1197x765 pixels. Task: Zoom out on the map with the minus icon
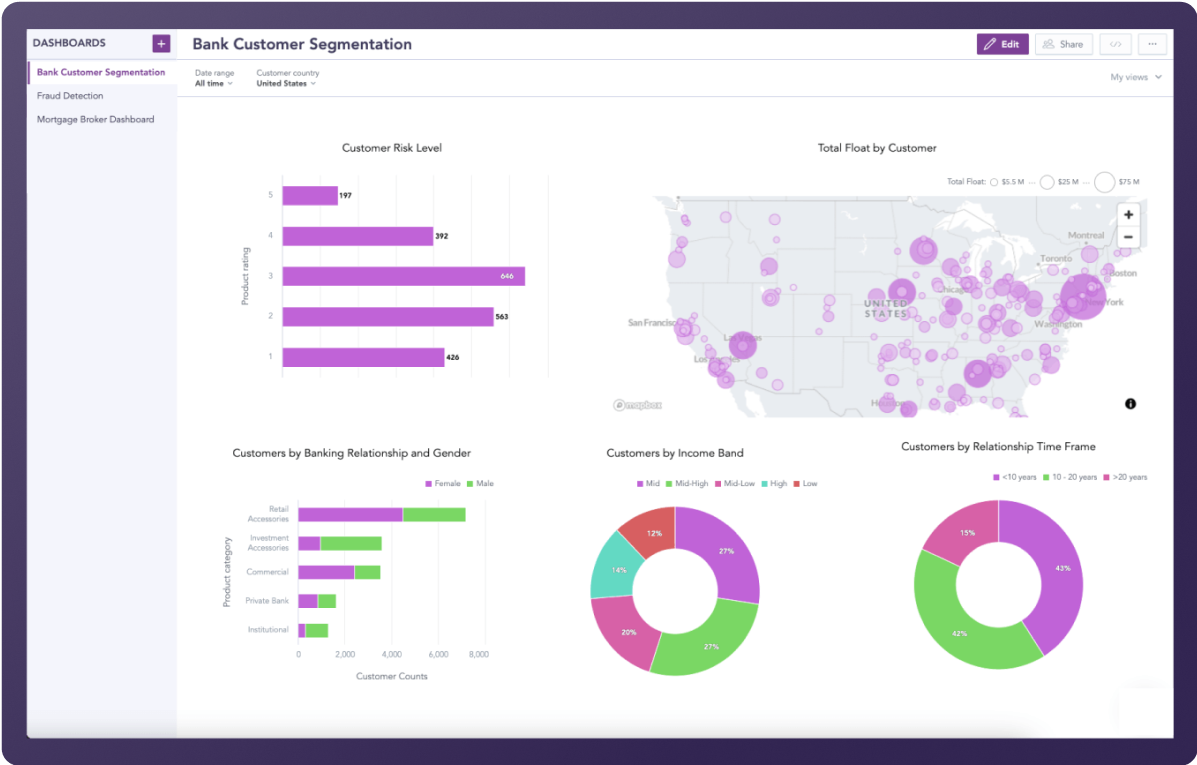coord(1128,237)
